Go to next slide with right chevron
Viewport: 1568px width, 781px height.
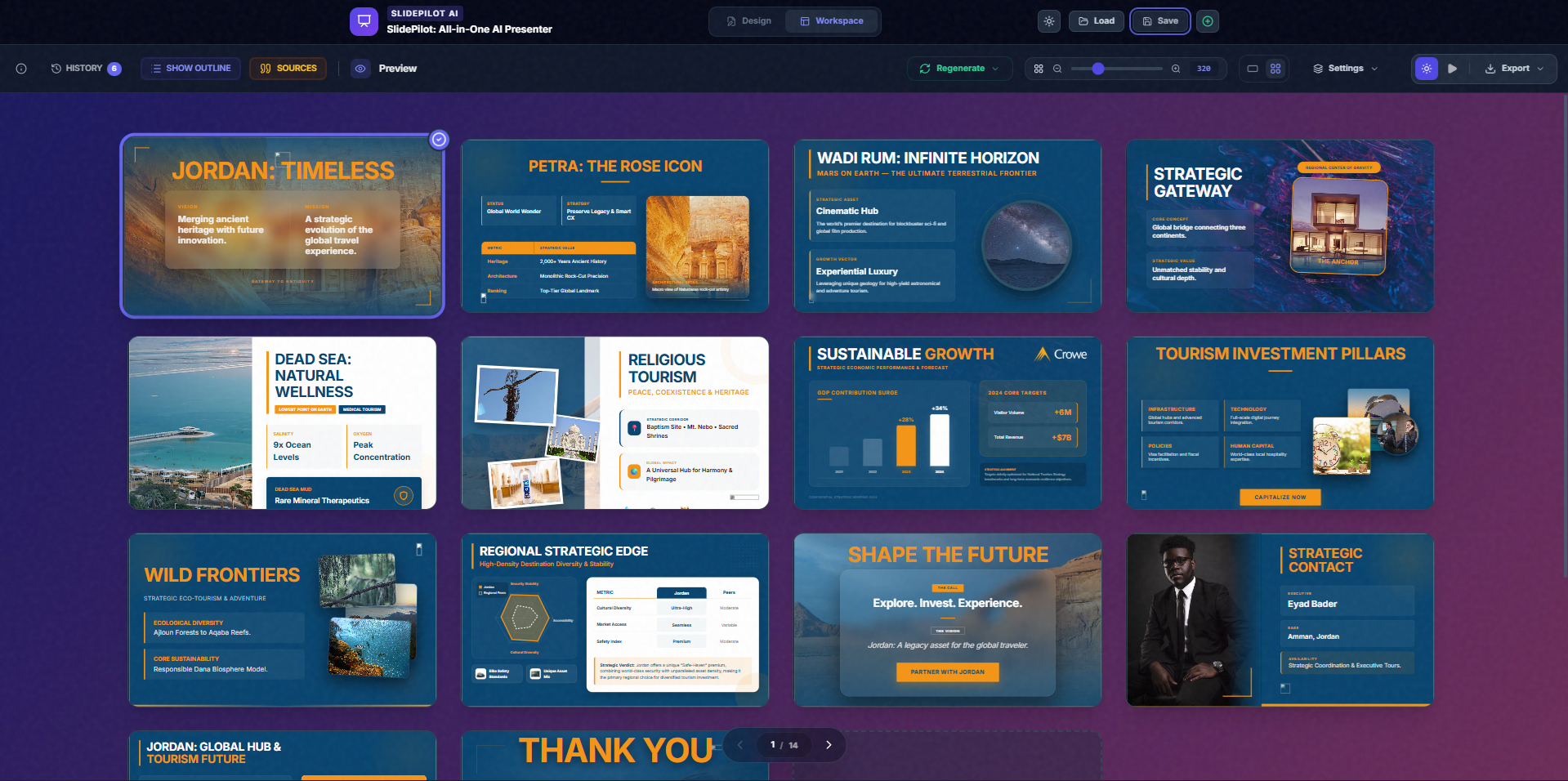click(x=829, y=745)
